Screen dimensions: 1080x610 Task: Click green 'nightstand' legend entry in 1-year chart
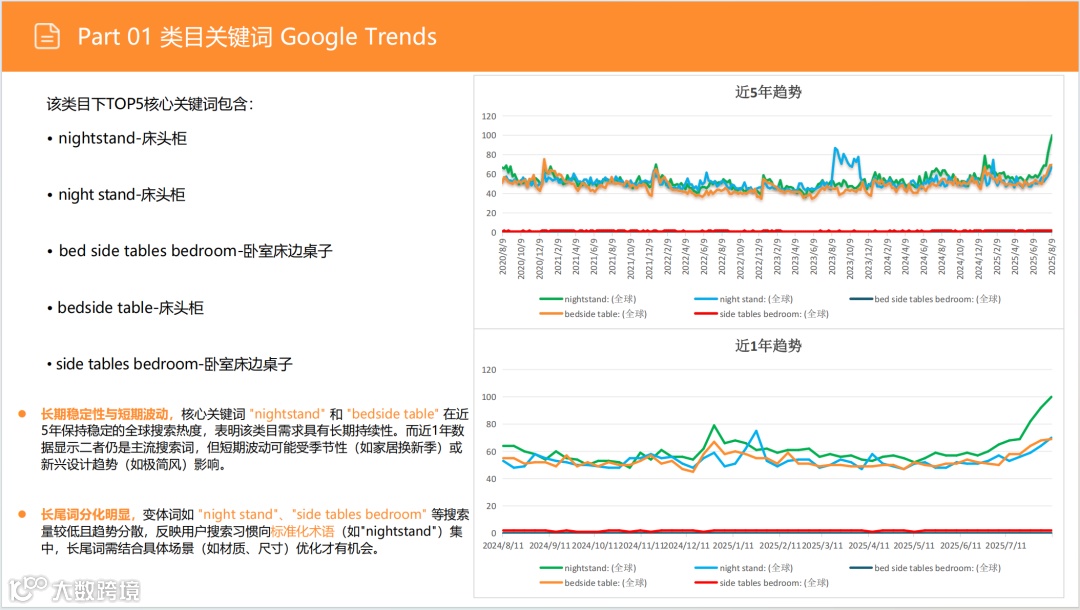tap(588, 568)
